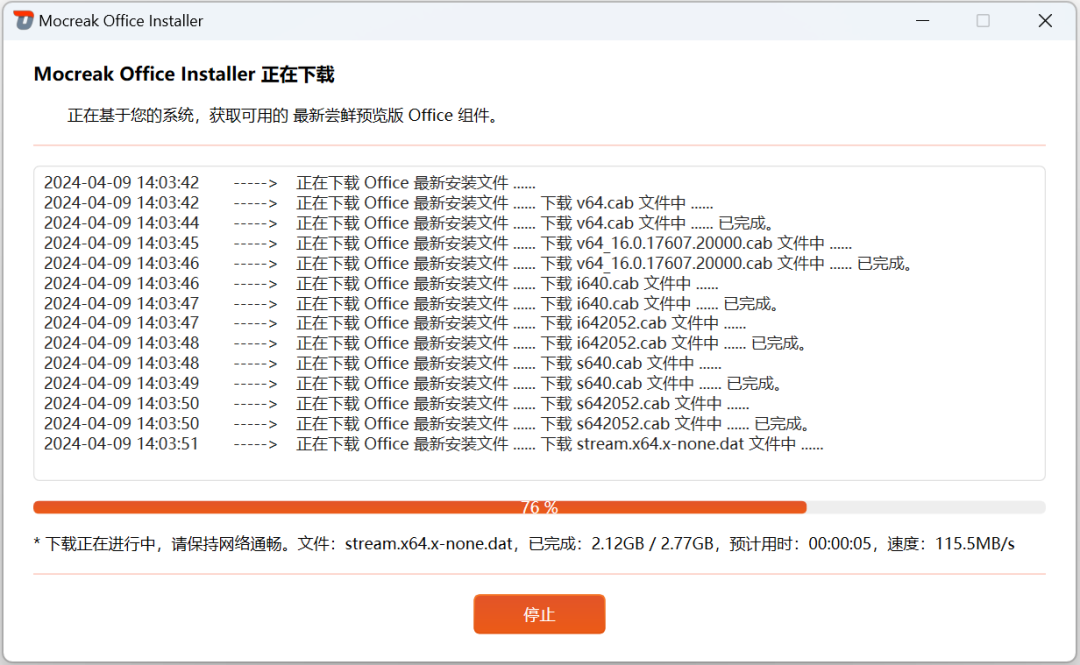Click the 76 % download progress bar
1080x665 pixels.
click(539, 507)
